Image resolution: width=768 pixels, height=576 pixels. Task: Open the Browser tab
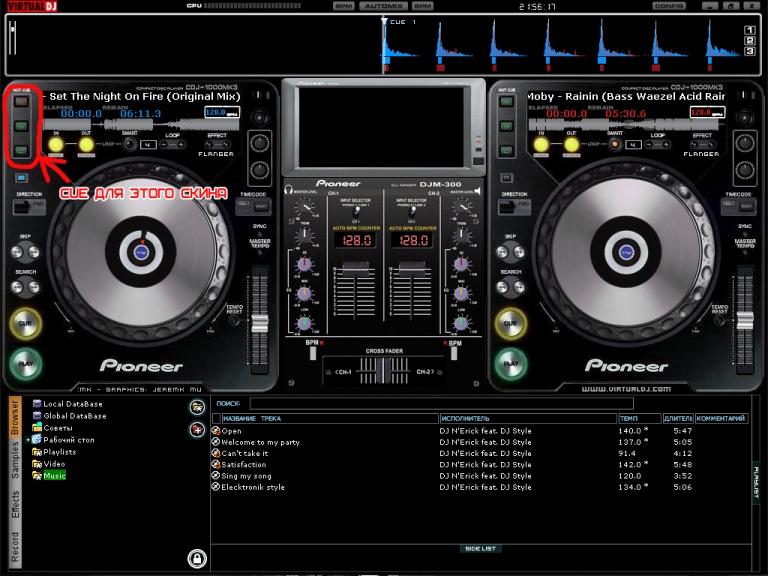[x=15, y=417]
